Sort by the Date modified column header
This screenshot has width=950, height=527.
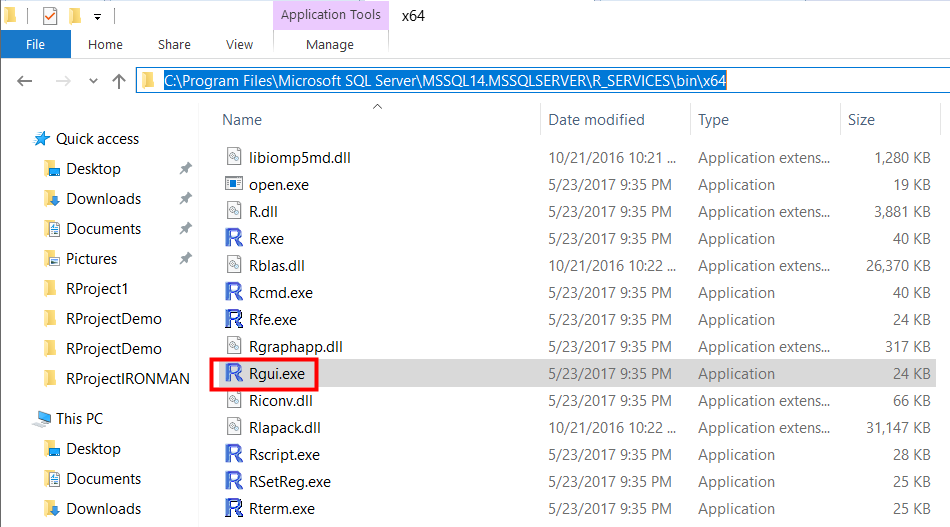coord(596,120)
